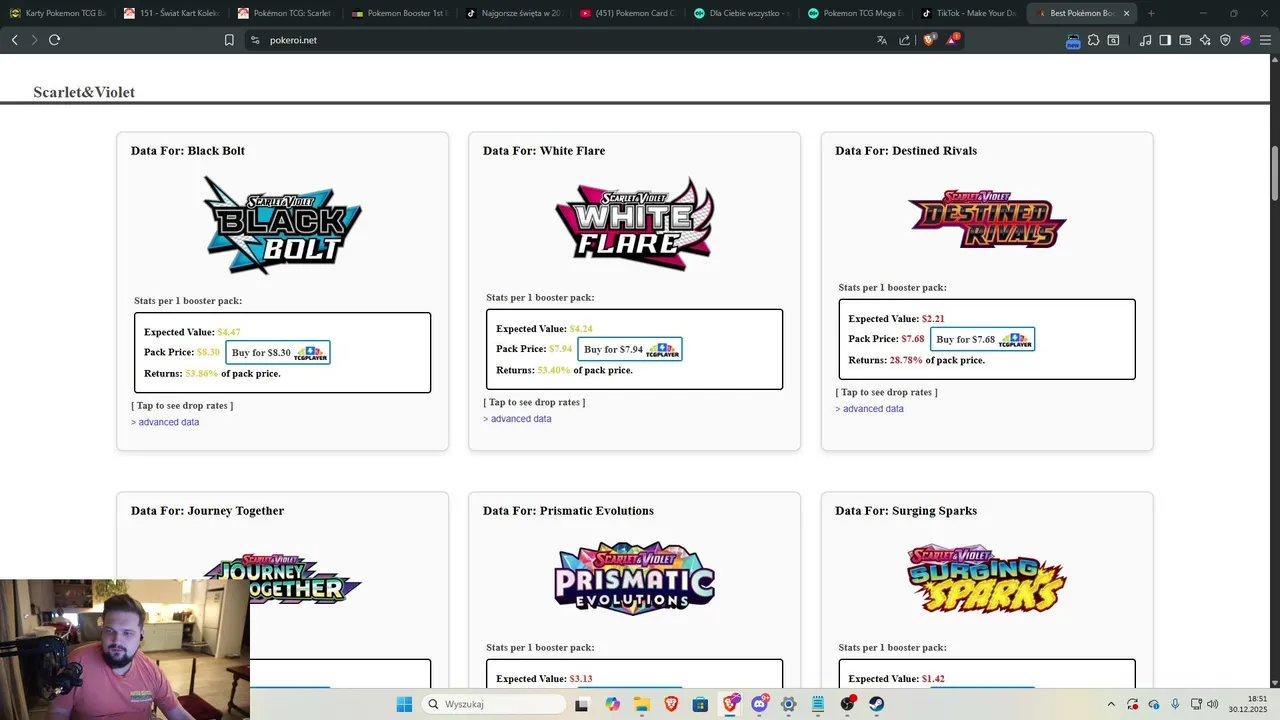This screenshot has width=1280, height=720.
Task: Expand Destined Rivals tap to see drop rates
Action: coord(886,392)
